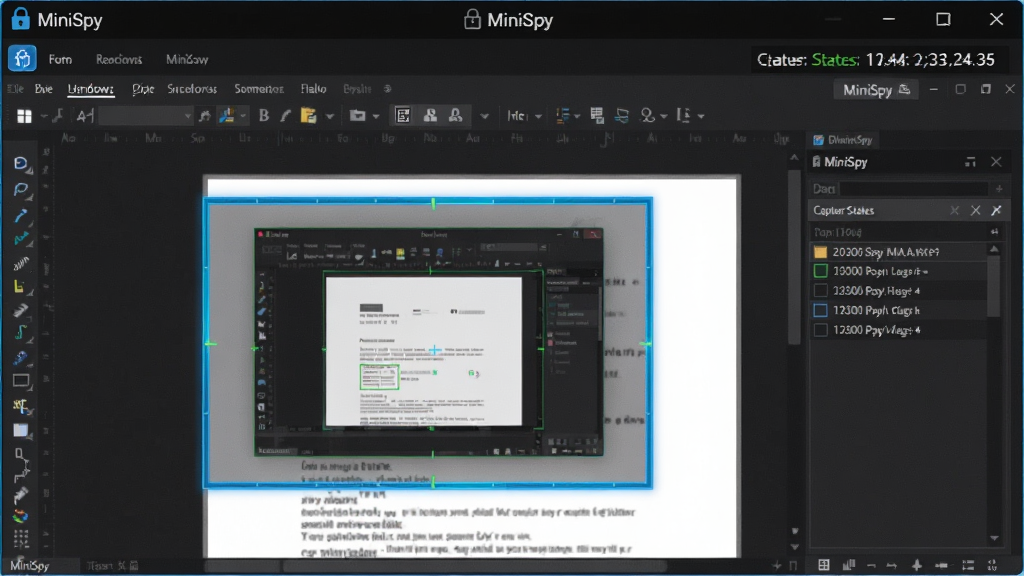
Task: Open the dropdown beside the Hc toolbar label
Action: 538,116
